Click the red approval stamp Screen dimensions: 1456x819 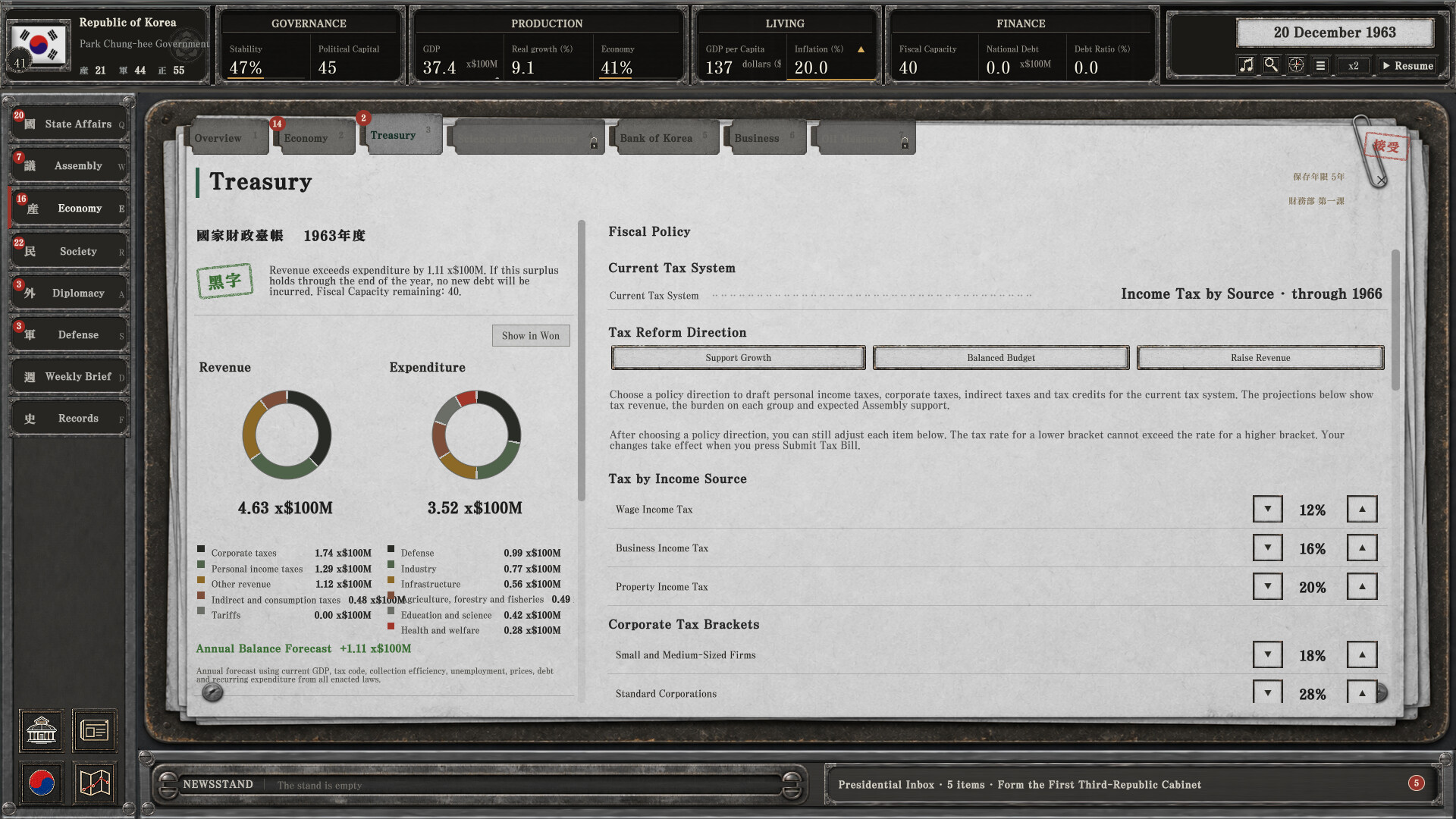pyautogui.click(x=1385, y=146)
